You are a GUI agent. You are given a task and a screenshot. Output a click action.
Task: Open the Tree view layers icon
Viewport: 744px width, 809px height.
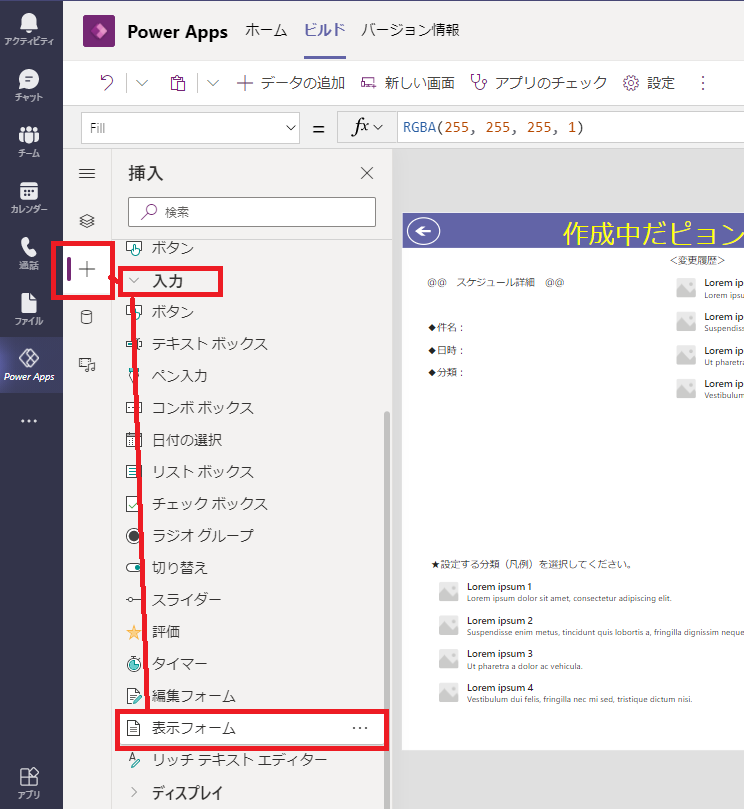87,221
